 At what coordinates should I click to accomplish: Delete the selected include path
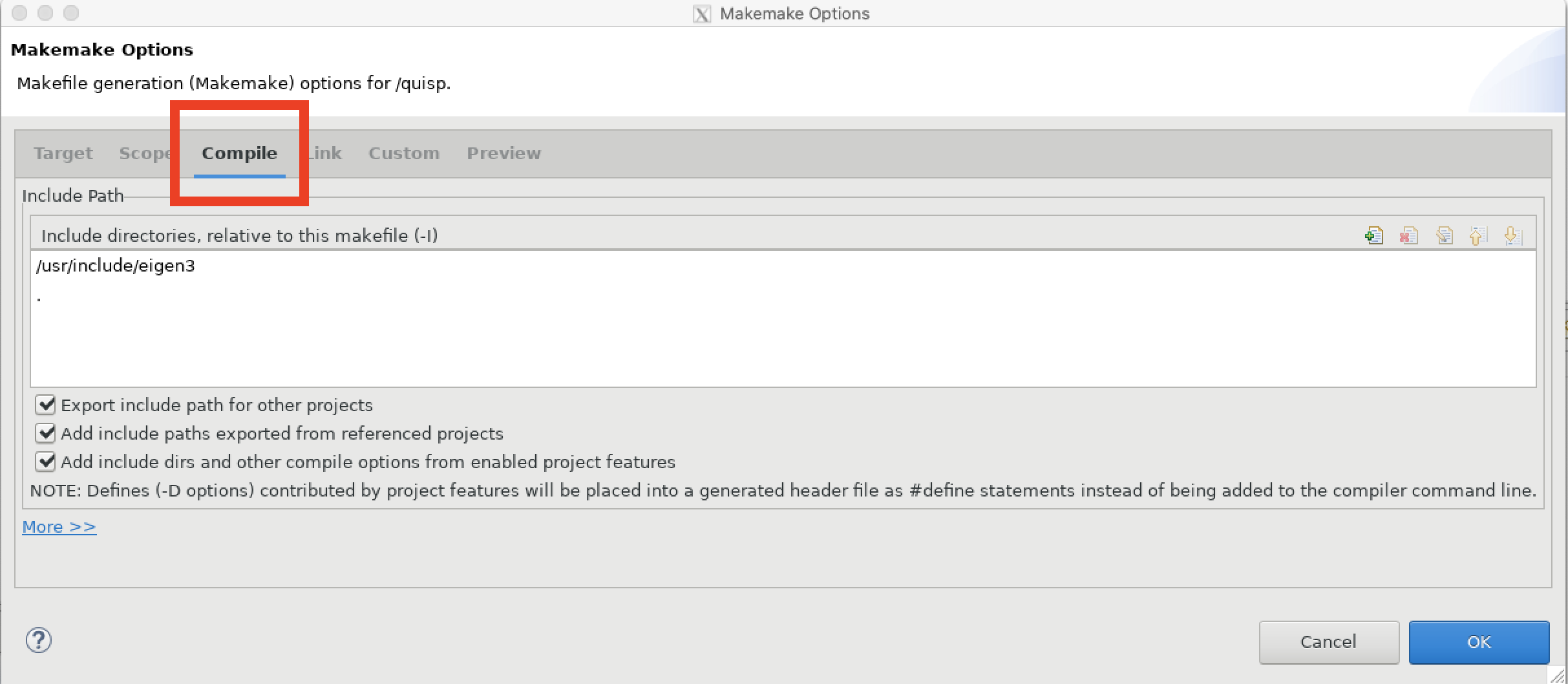coord(1410,235)
